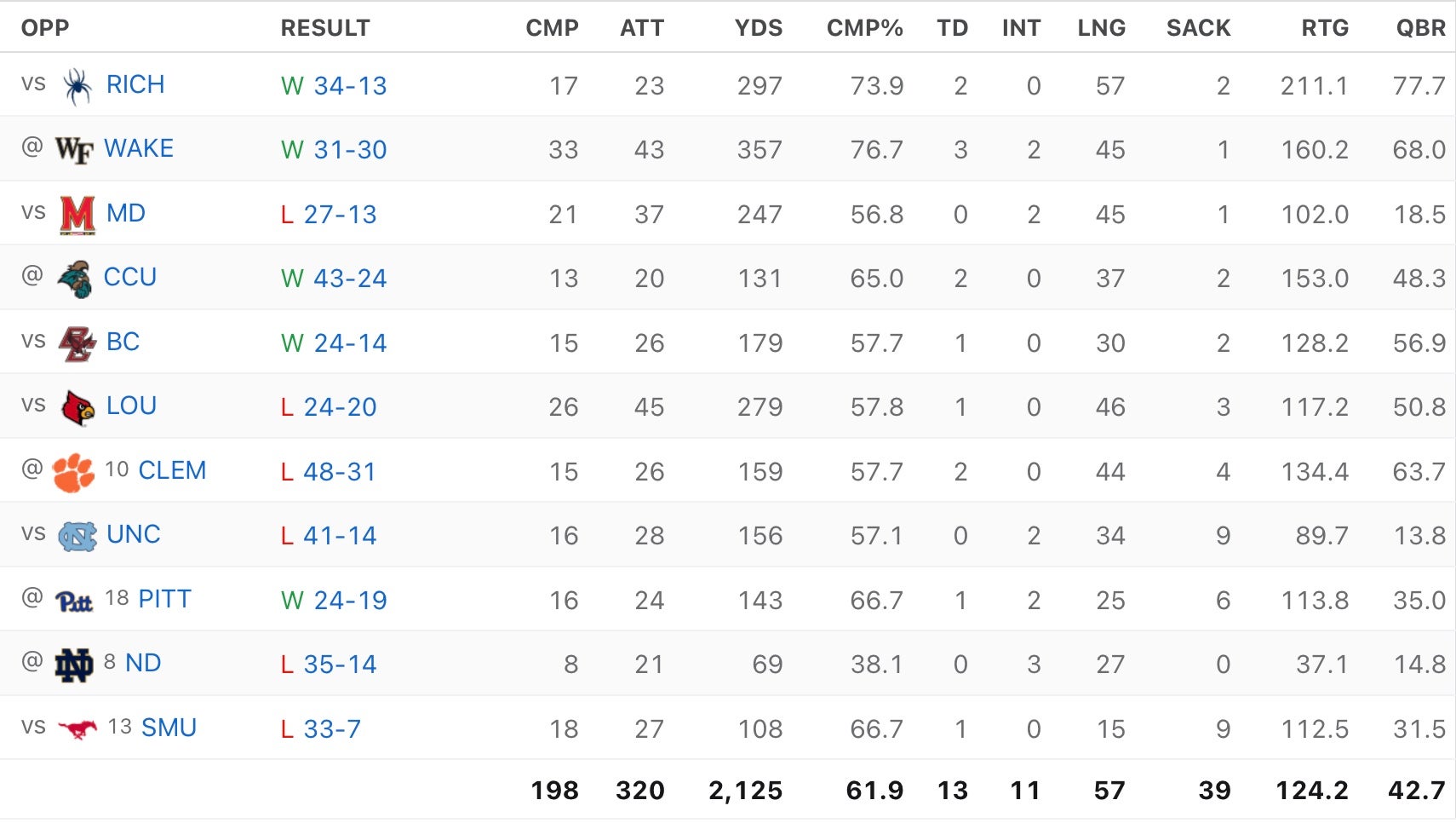Viewport: 1456px width, 823px height.
Task: Click the Maryland M team logo
Action: point(77,215)
